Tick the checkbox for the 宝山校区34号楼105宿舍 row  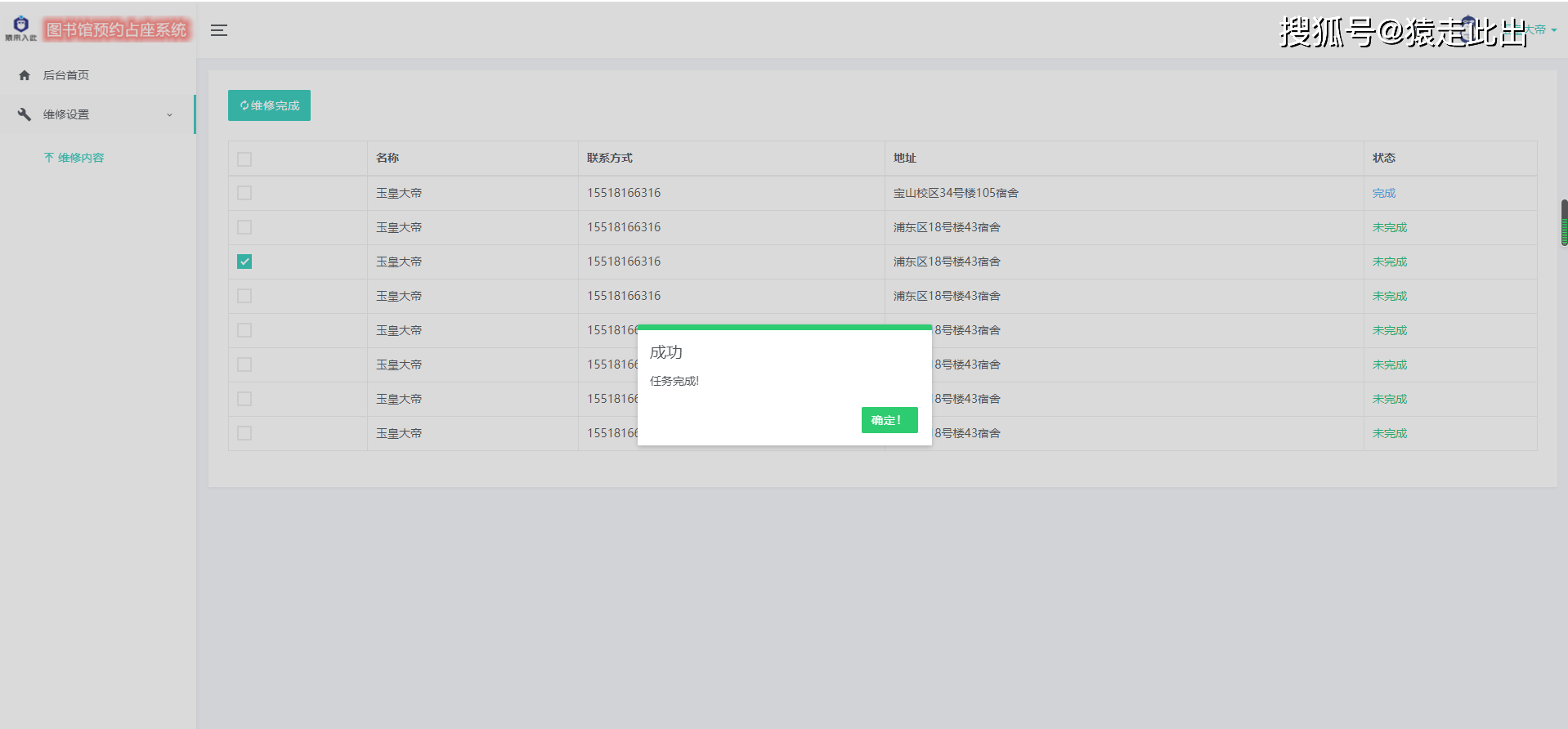(244, 193)
